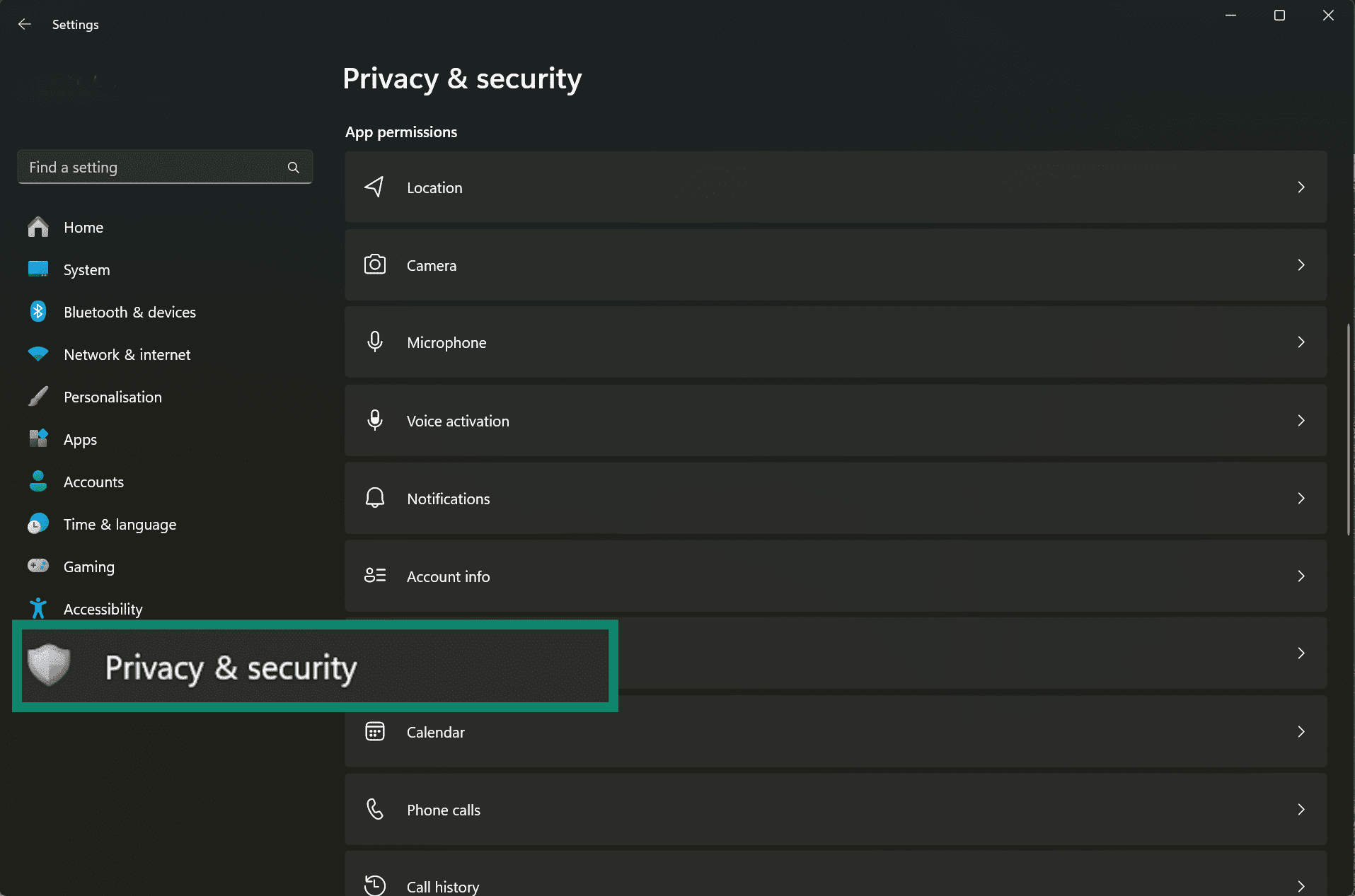Viewport: 1355px width, 896px height.
Task: Click the back arrow button
Action: click(x=25, y=23)
